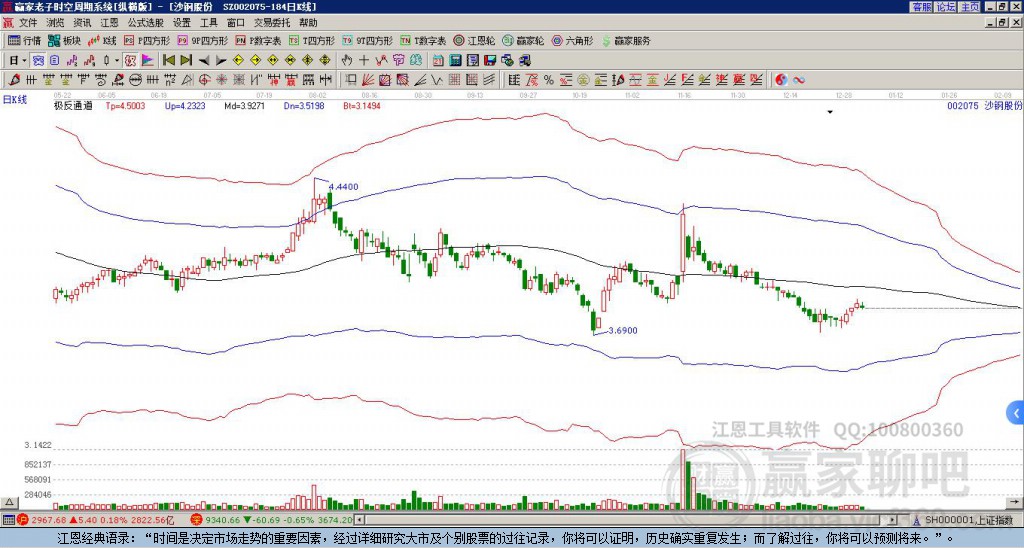Open the 江恩 menu
1024x548 pixels.
110,23
